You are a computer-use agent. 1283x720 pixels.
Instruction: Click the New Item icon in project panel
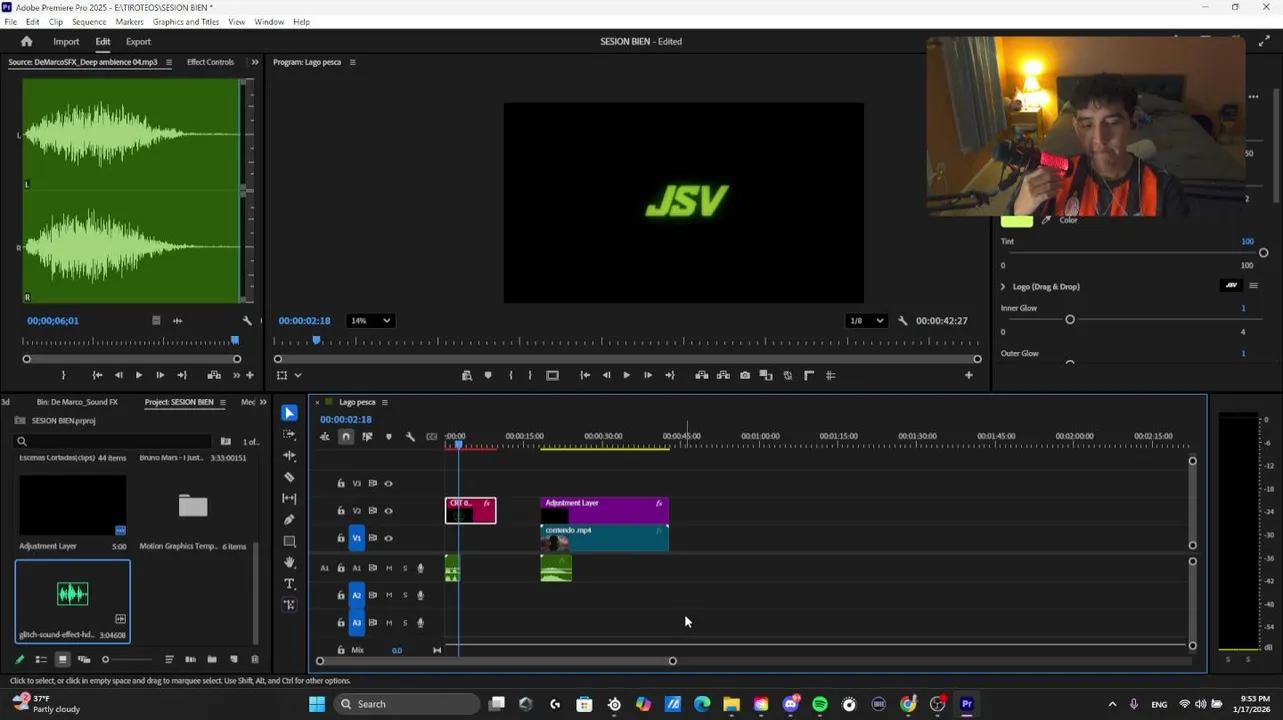tap(234, 659)
